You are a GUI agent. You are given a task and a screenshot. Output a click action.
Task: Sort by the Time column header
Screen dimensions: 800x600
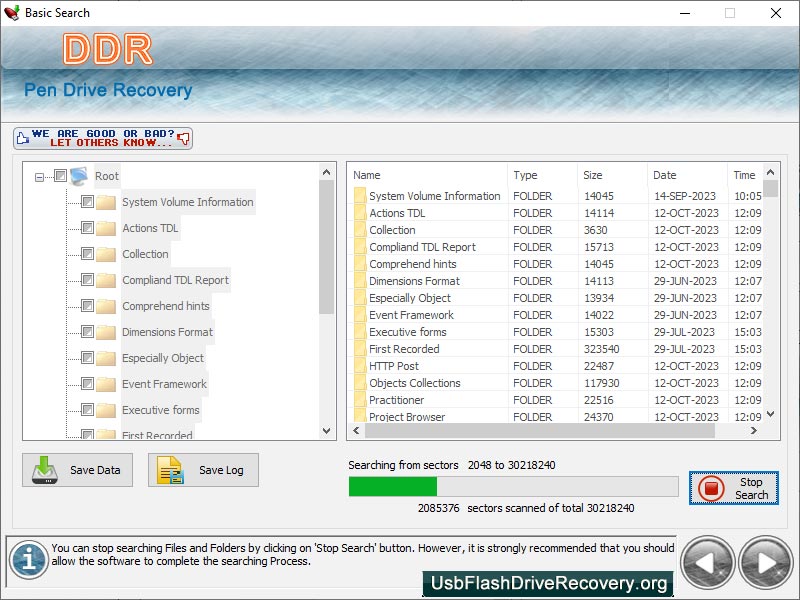point(745,176)
